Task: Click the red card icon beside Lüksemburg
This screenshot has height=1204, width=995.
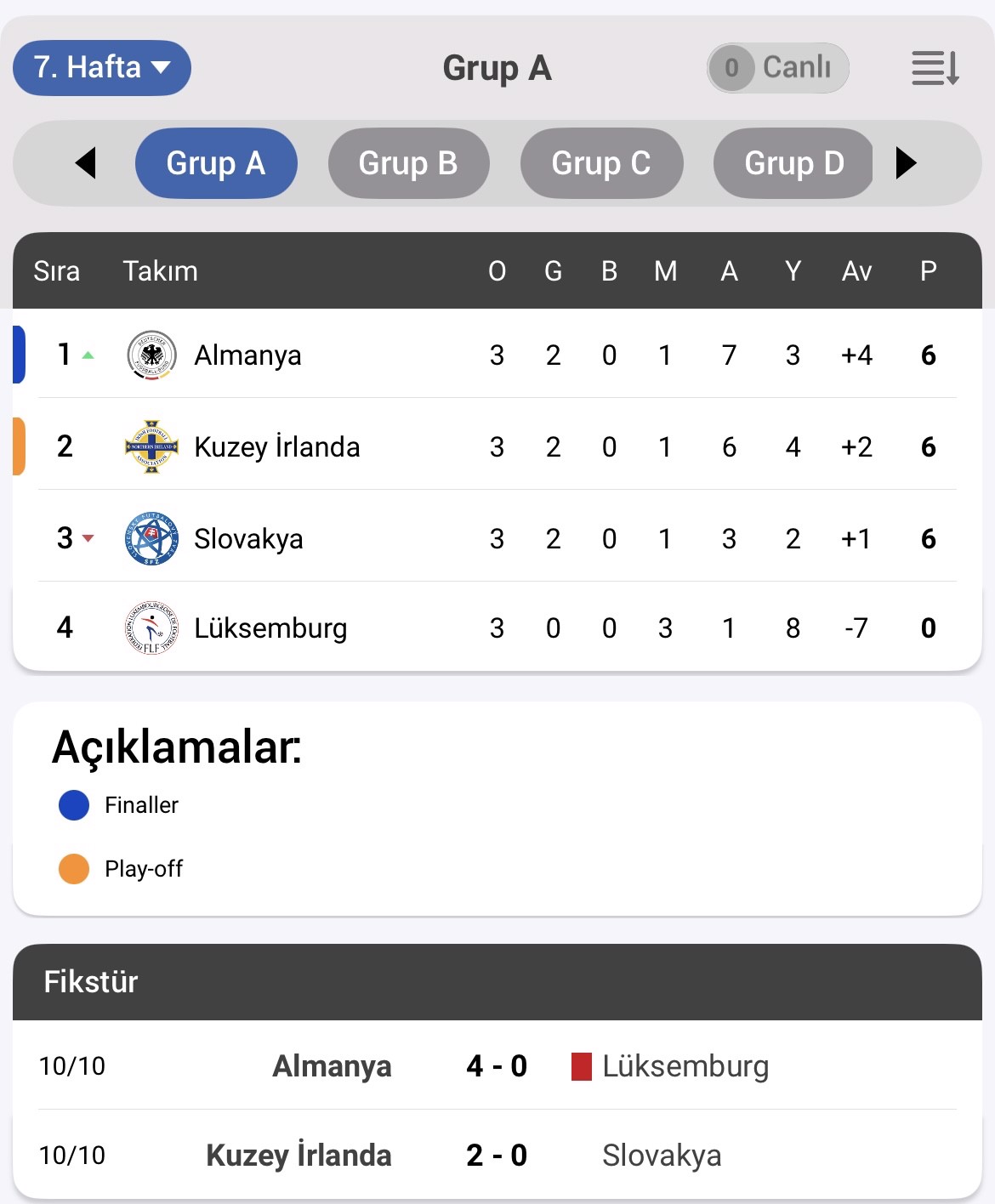Action: coord(581,1066)
